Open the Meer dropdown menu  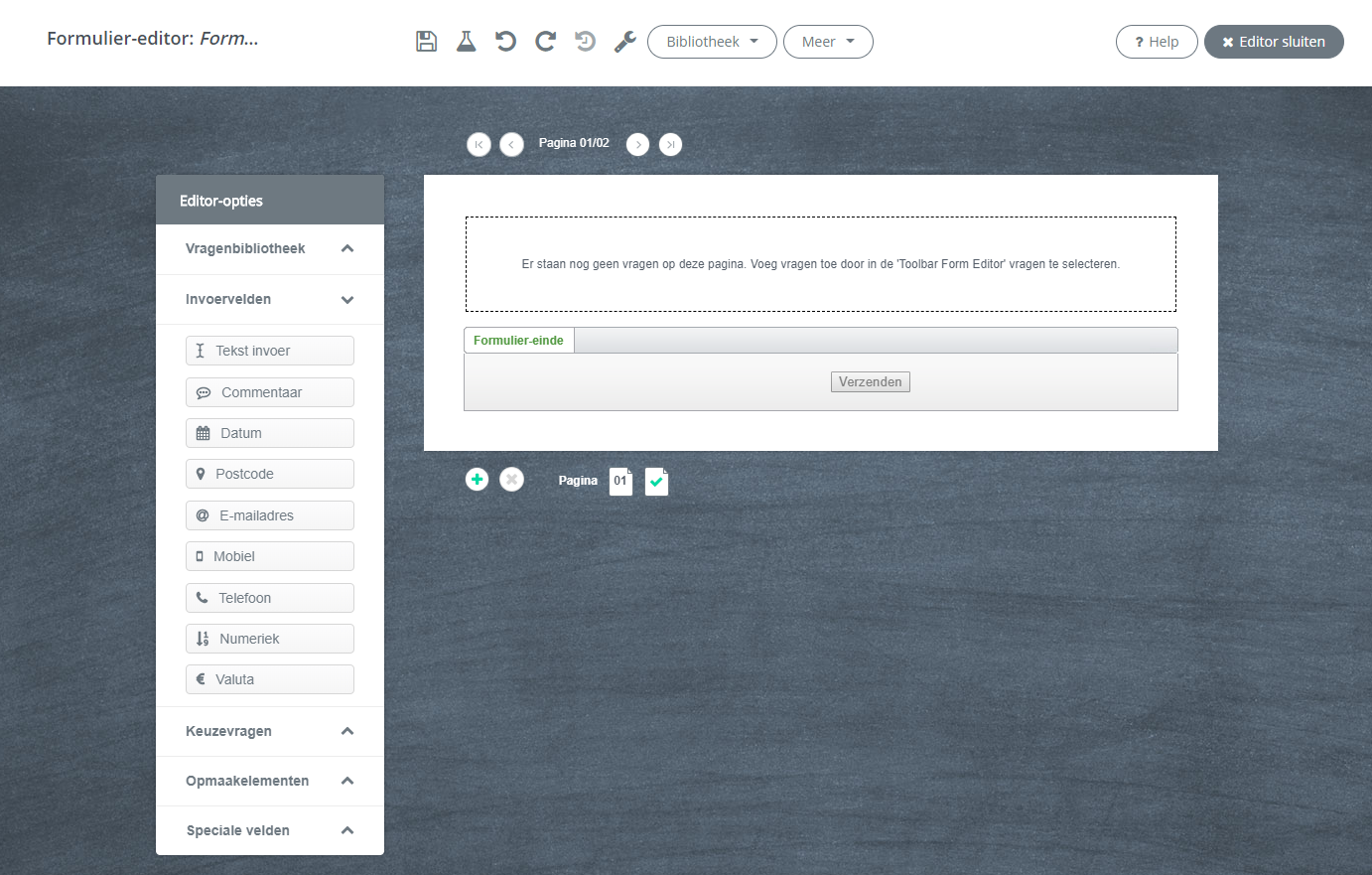tap(828, 42)
